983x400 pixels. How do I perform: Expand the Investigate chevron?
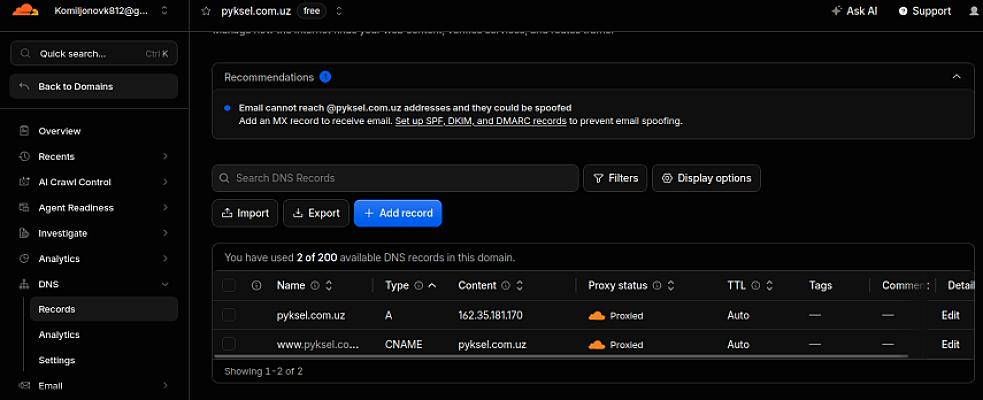[165, 233]
